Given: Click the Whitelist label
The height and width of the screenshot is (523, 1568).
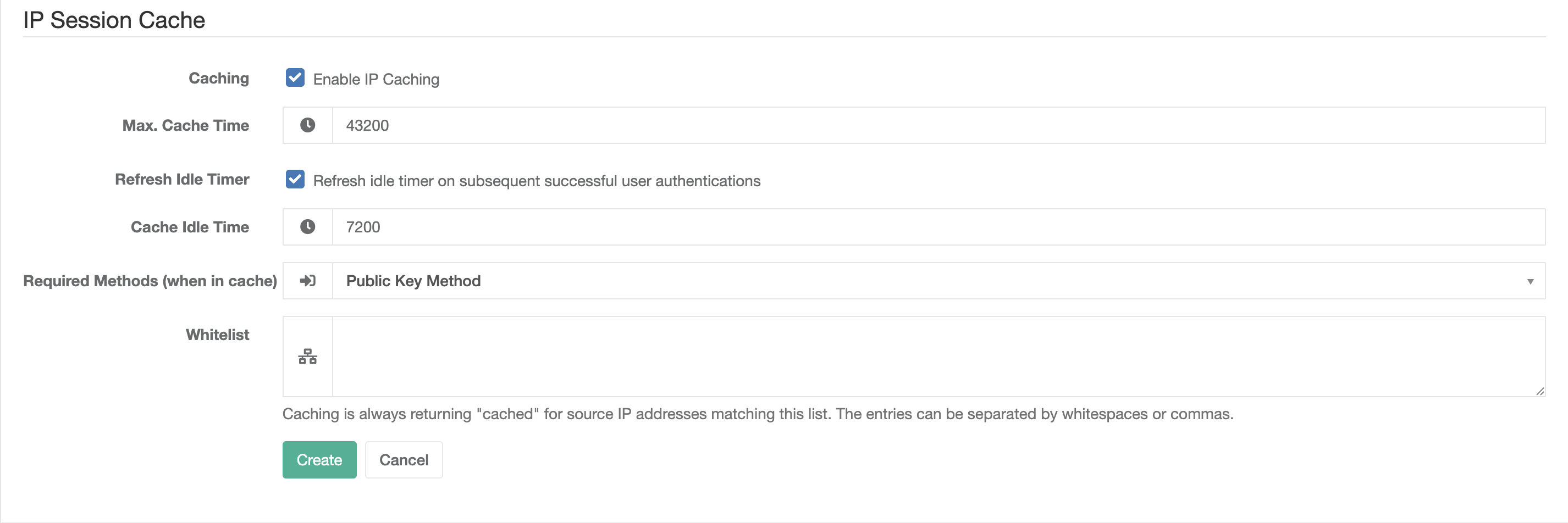Looking at the screenshot, I should [x=217, y=335].
